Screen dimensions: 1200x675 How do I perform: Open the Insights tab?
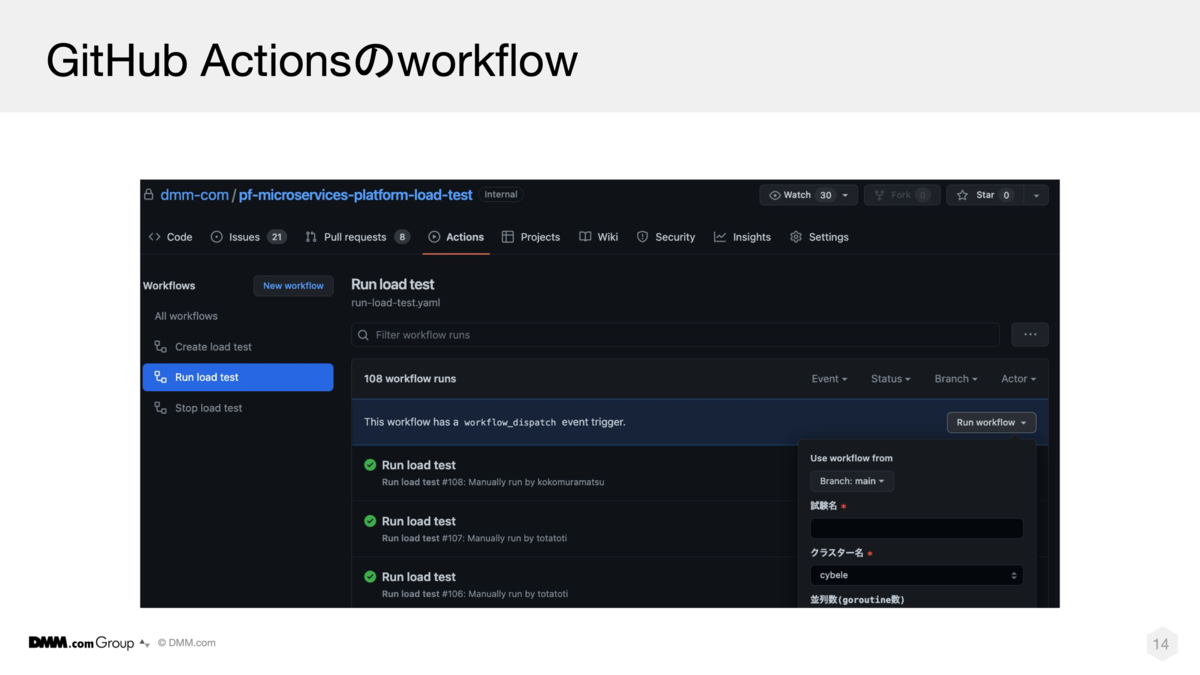pos(742,237)
